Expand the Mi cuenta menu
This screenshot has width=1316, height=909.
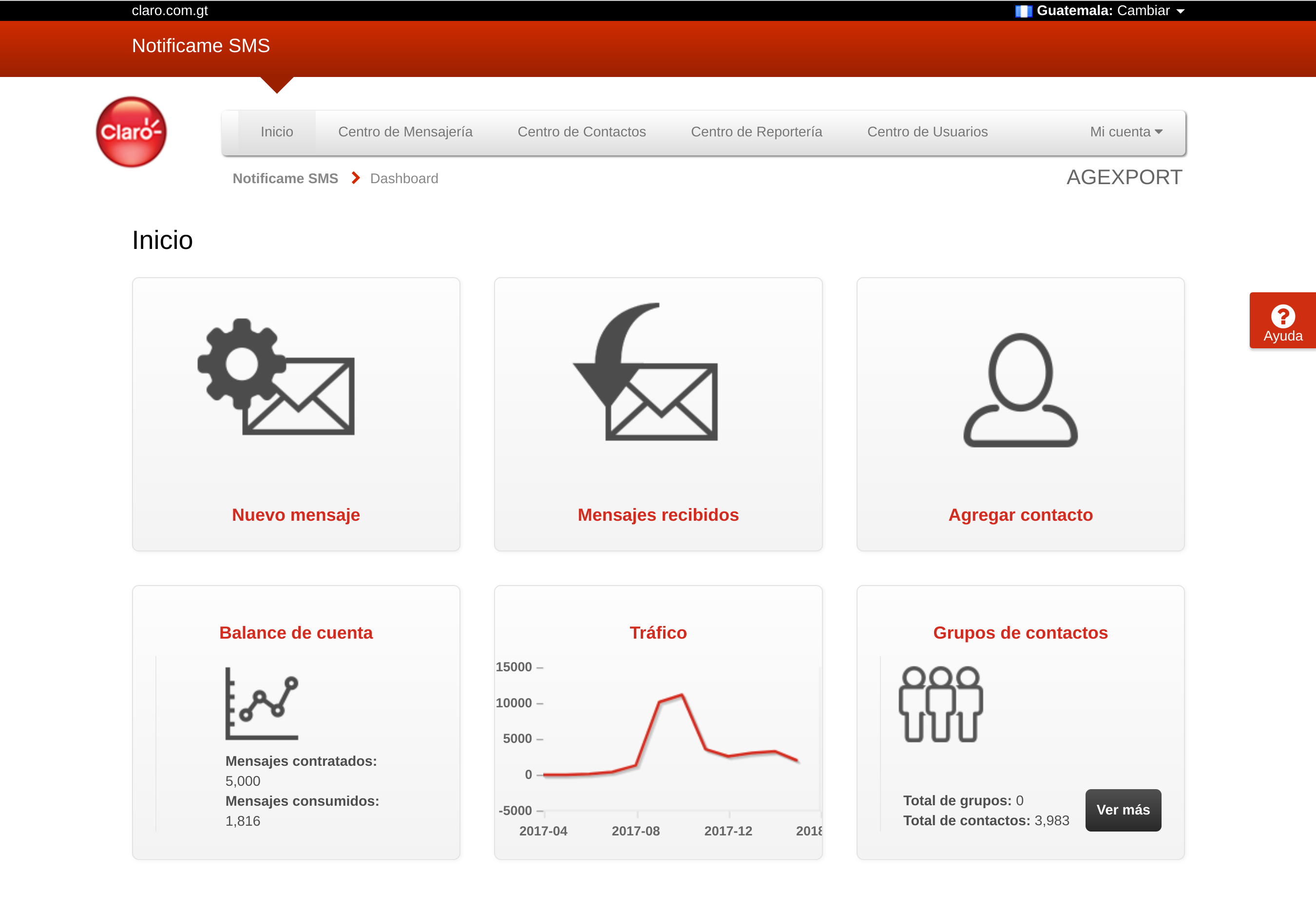1125,132
